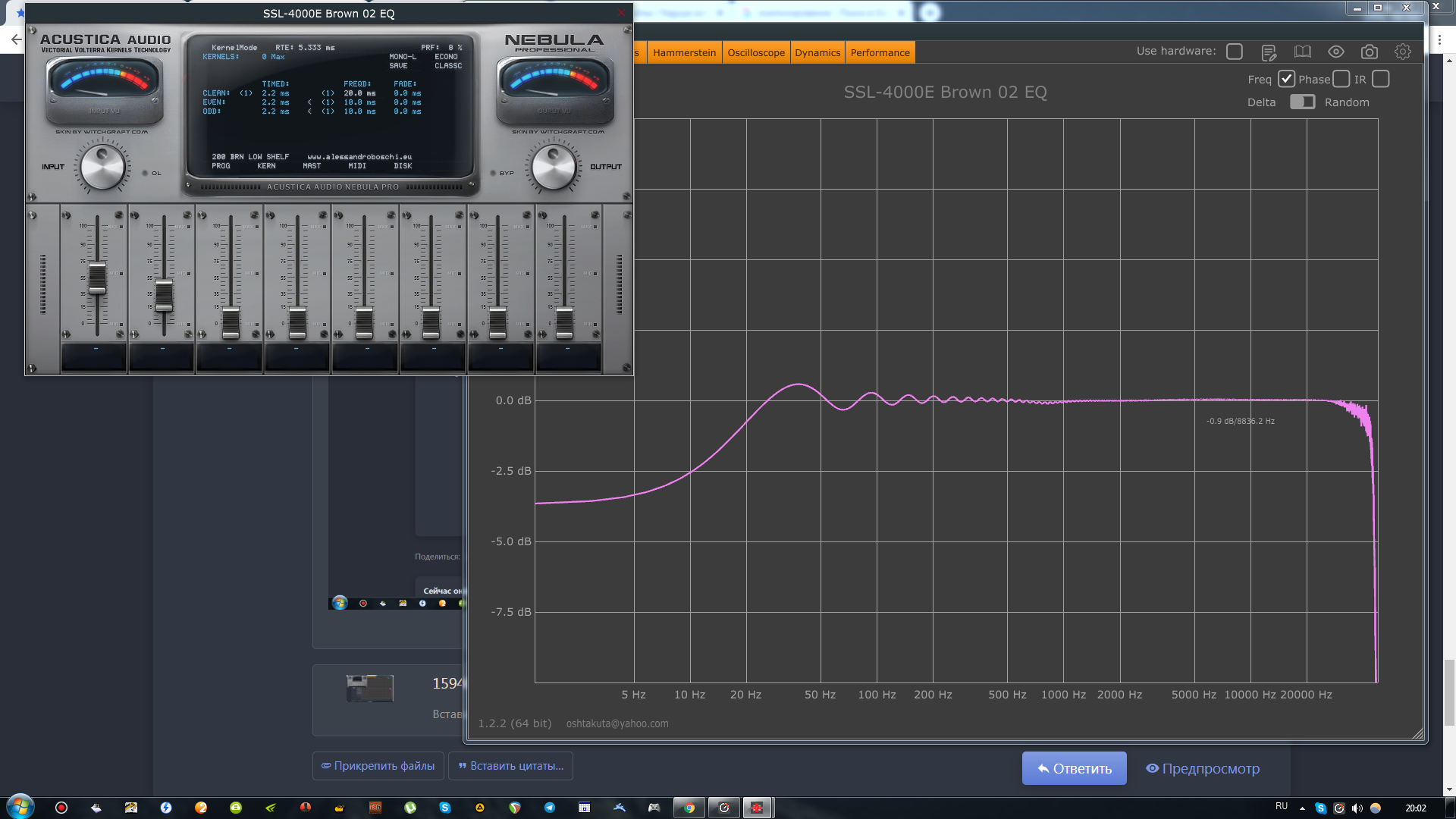Image resolution: width=1456 pixels, height=819 pixels.
Task: Open the notes editor icon in analyzer toolbar
Action: (1269, 52)
